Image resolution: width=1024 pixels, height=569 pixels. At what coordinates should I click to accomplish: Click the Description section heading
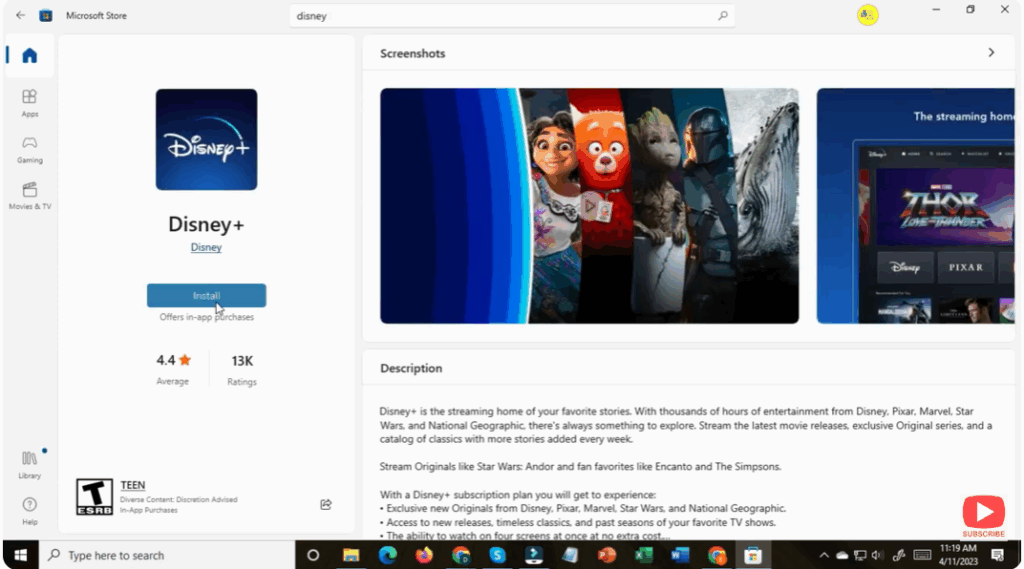tap(411, 368)
